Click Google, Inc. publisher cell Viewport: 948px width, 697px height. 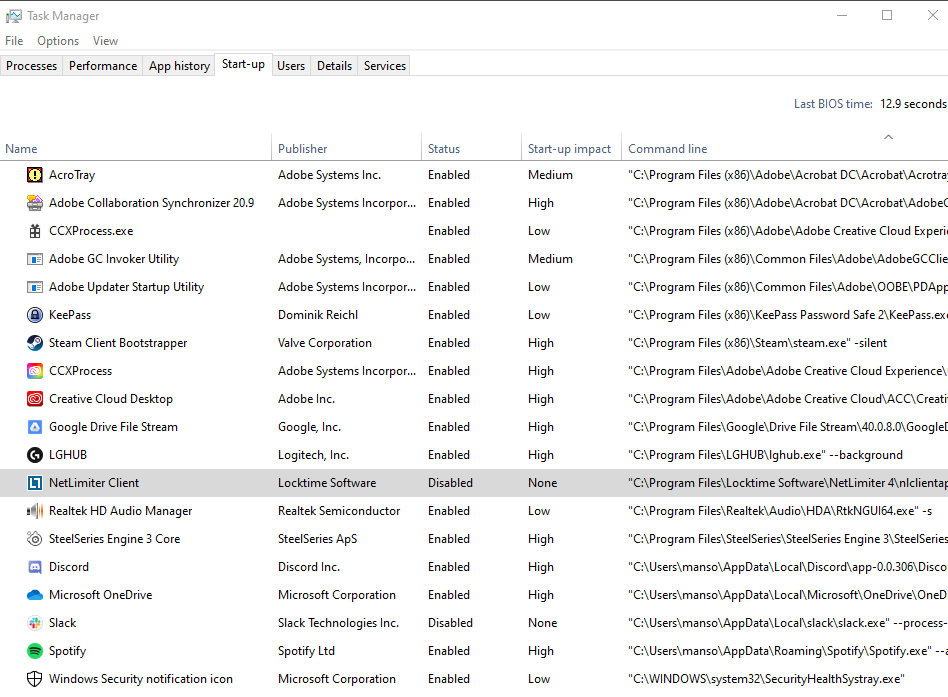[310, 427]
